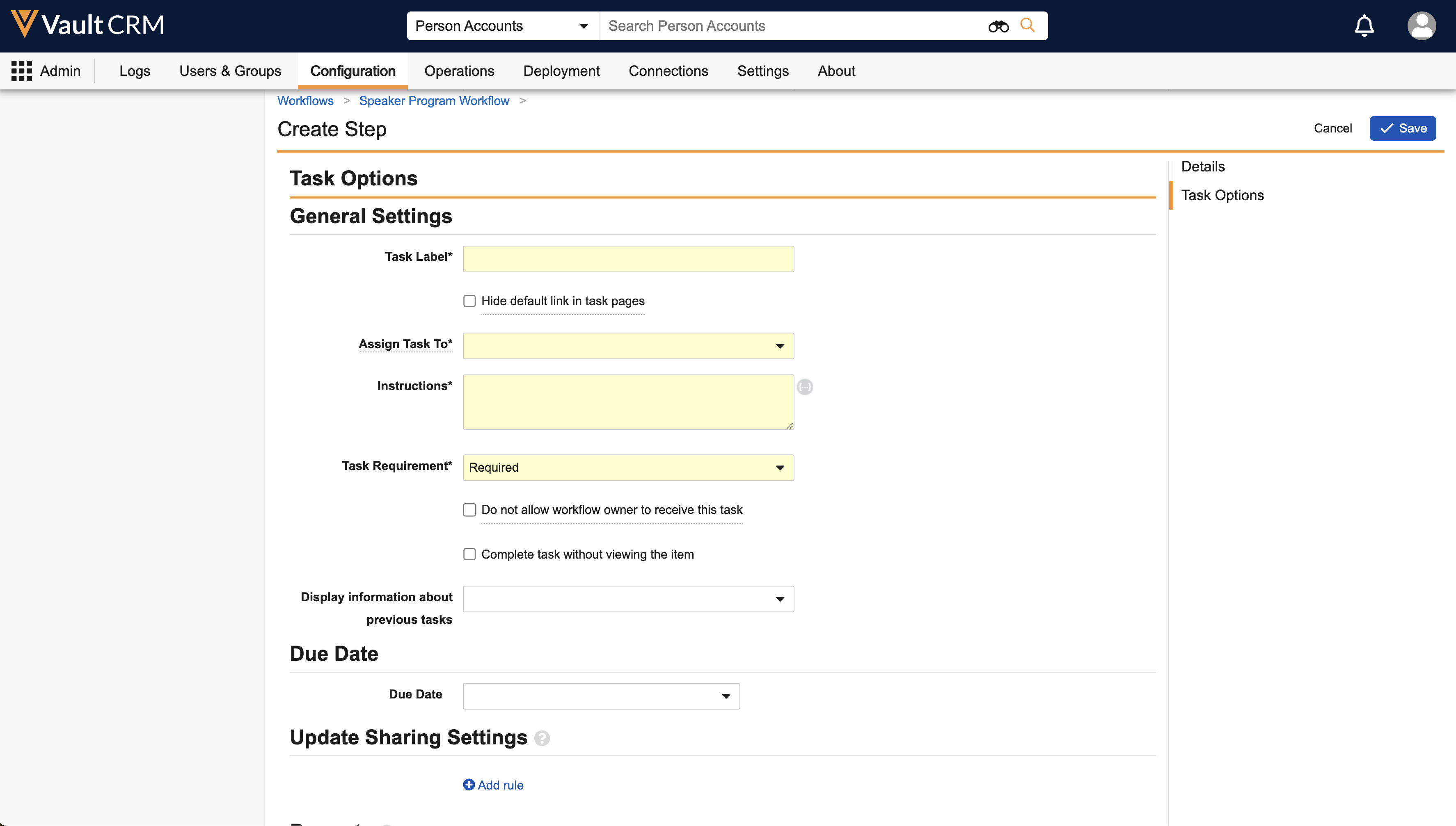Open the Users & Groups tab
The height and width of the screenshot is (826, 1456).
tap(230, 71)
